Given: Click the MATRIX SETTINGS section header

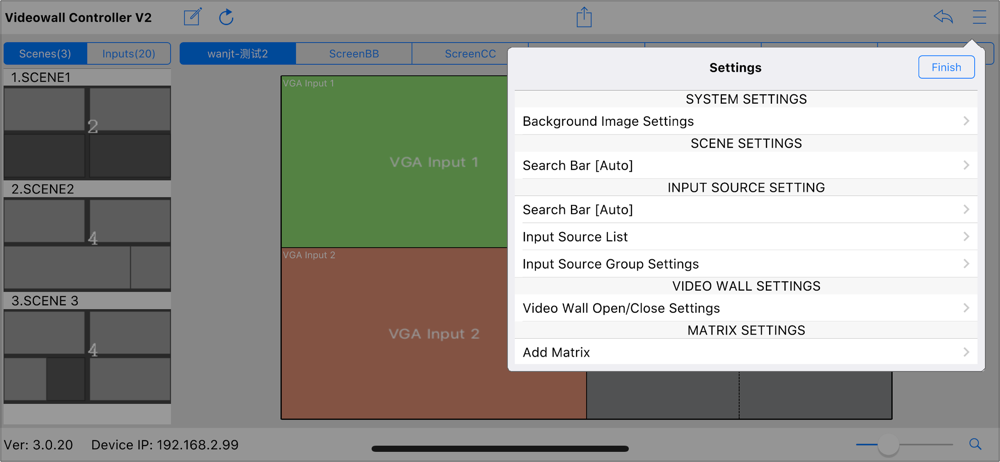Looking at the screenshot, I should click(746, 331).
